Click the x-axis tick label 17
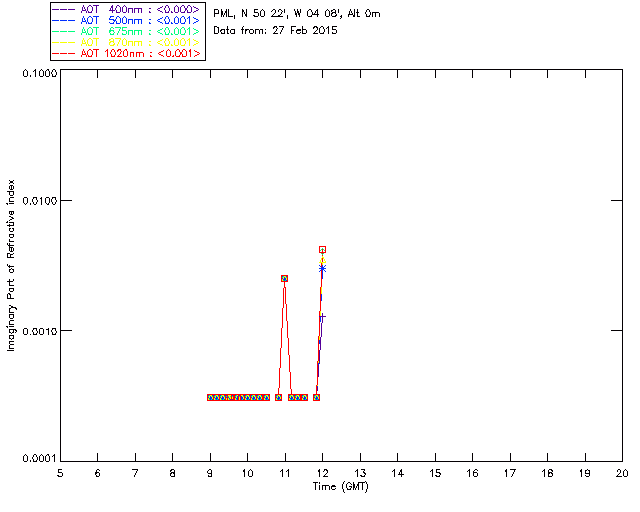 tap(510, 474)
